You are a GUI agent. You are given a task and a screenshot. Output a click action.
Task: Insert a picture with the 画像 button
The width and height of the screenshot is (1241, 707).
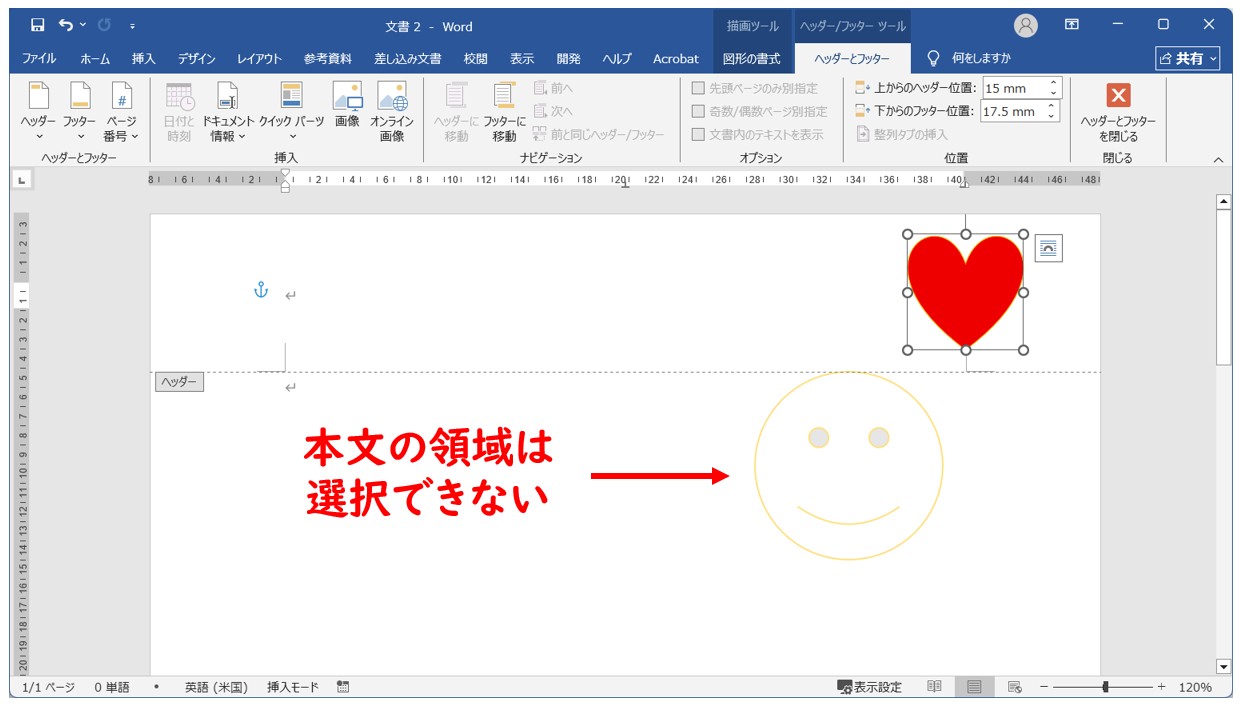tap(347, 105)
